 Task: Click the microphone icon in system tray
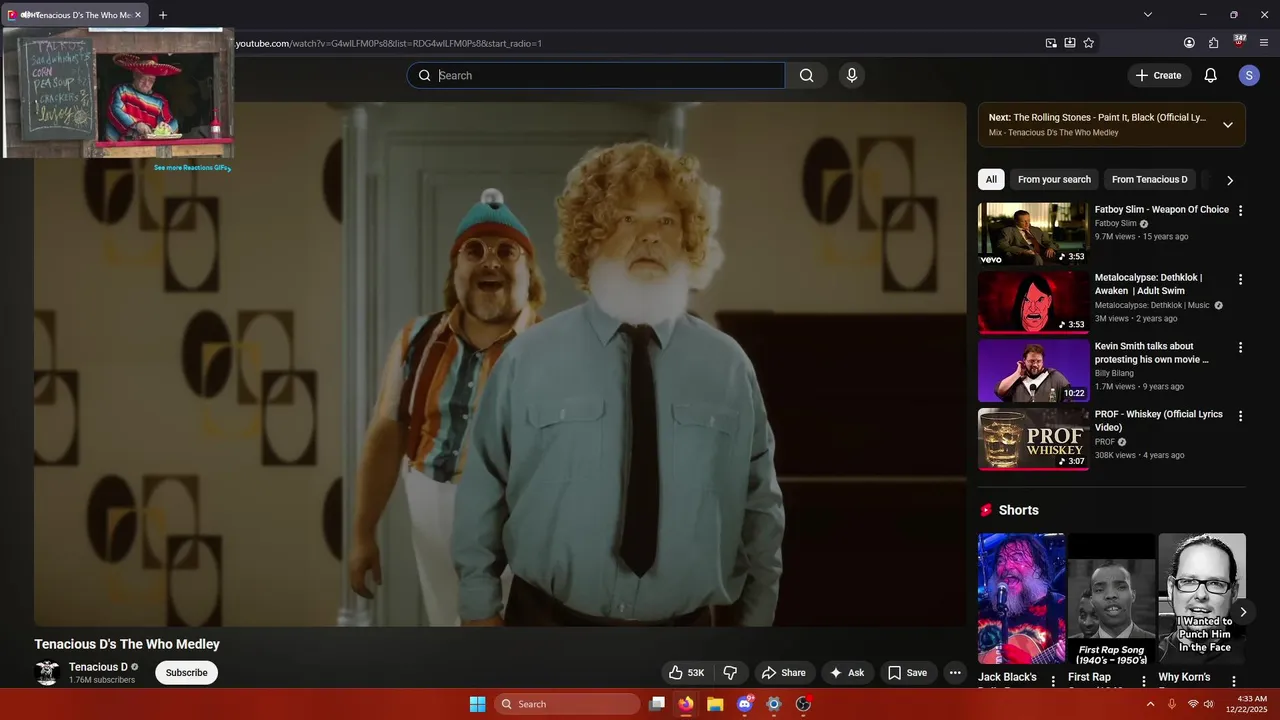tap(1172, 704)
